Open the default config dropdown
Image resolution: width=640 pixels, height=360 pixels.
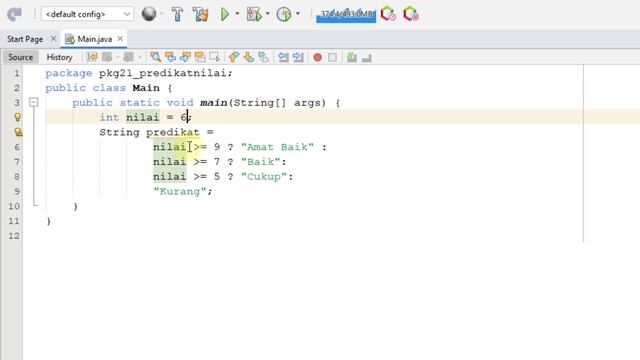click(87, 14)
